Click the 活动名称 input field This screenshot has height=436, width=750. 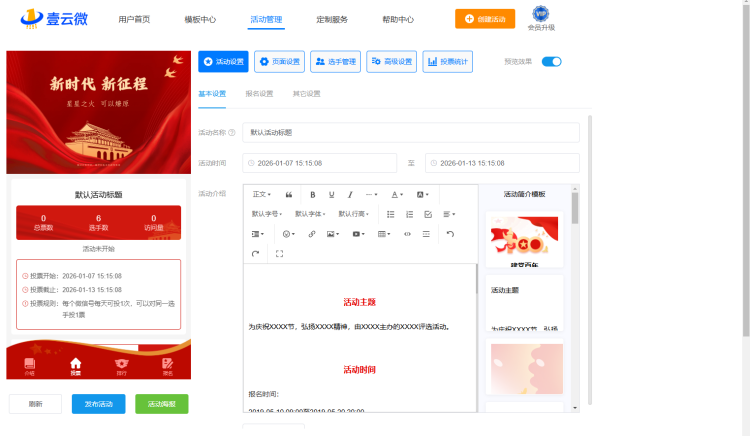point(410,132)
